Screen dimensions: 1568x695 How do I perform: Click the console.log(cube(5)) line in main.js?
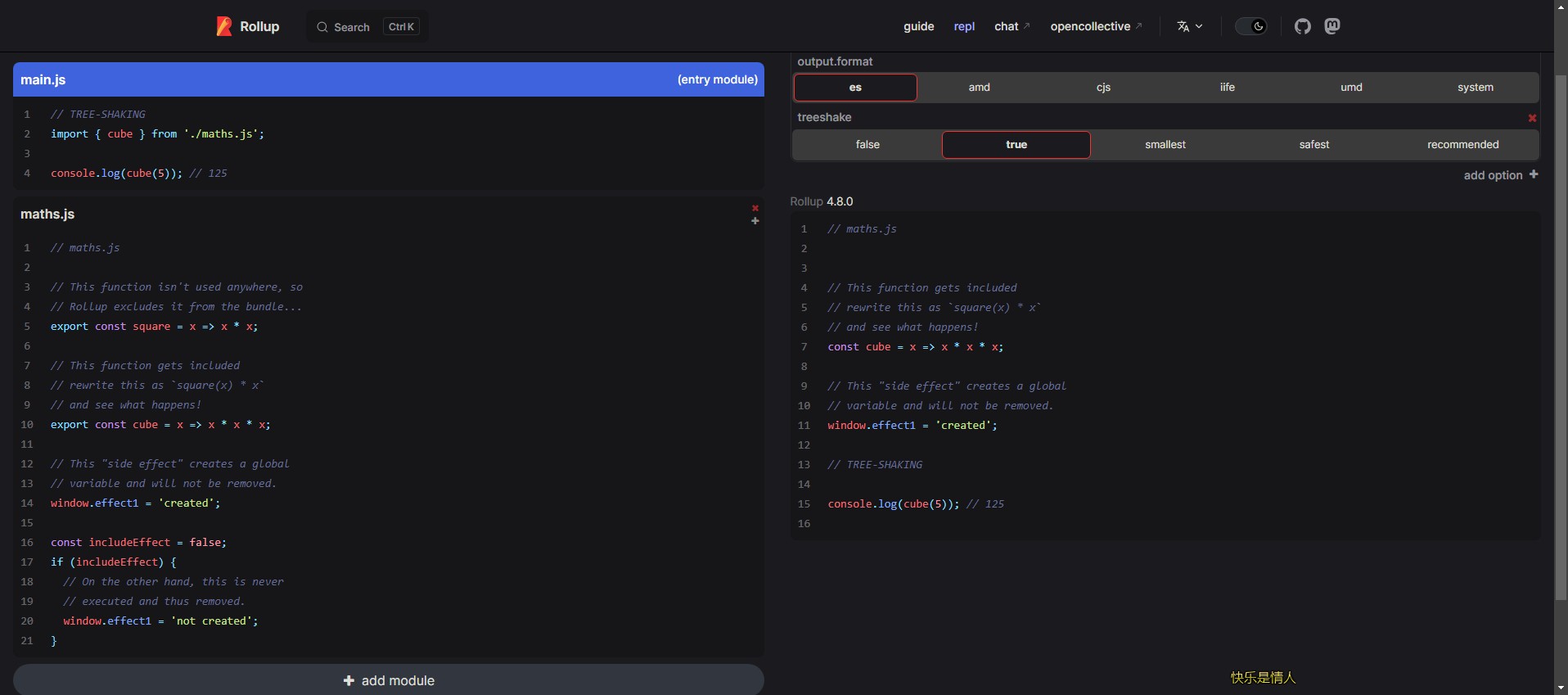[x=139, y=173]
